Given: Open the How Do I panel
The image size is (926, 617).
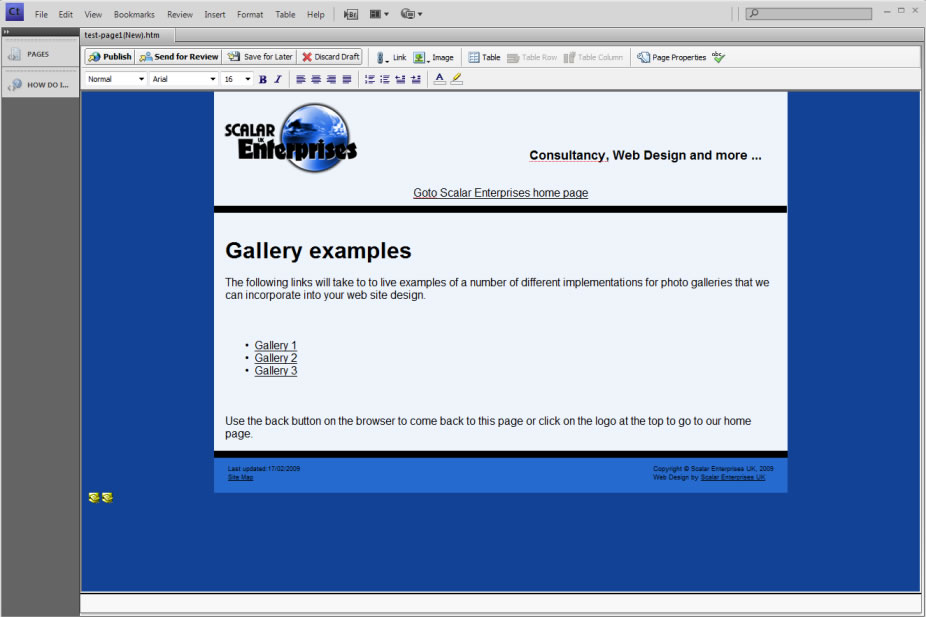Looking at the screenshot, I should coord(40,84).
